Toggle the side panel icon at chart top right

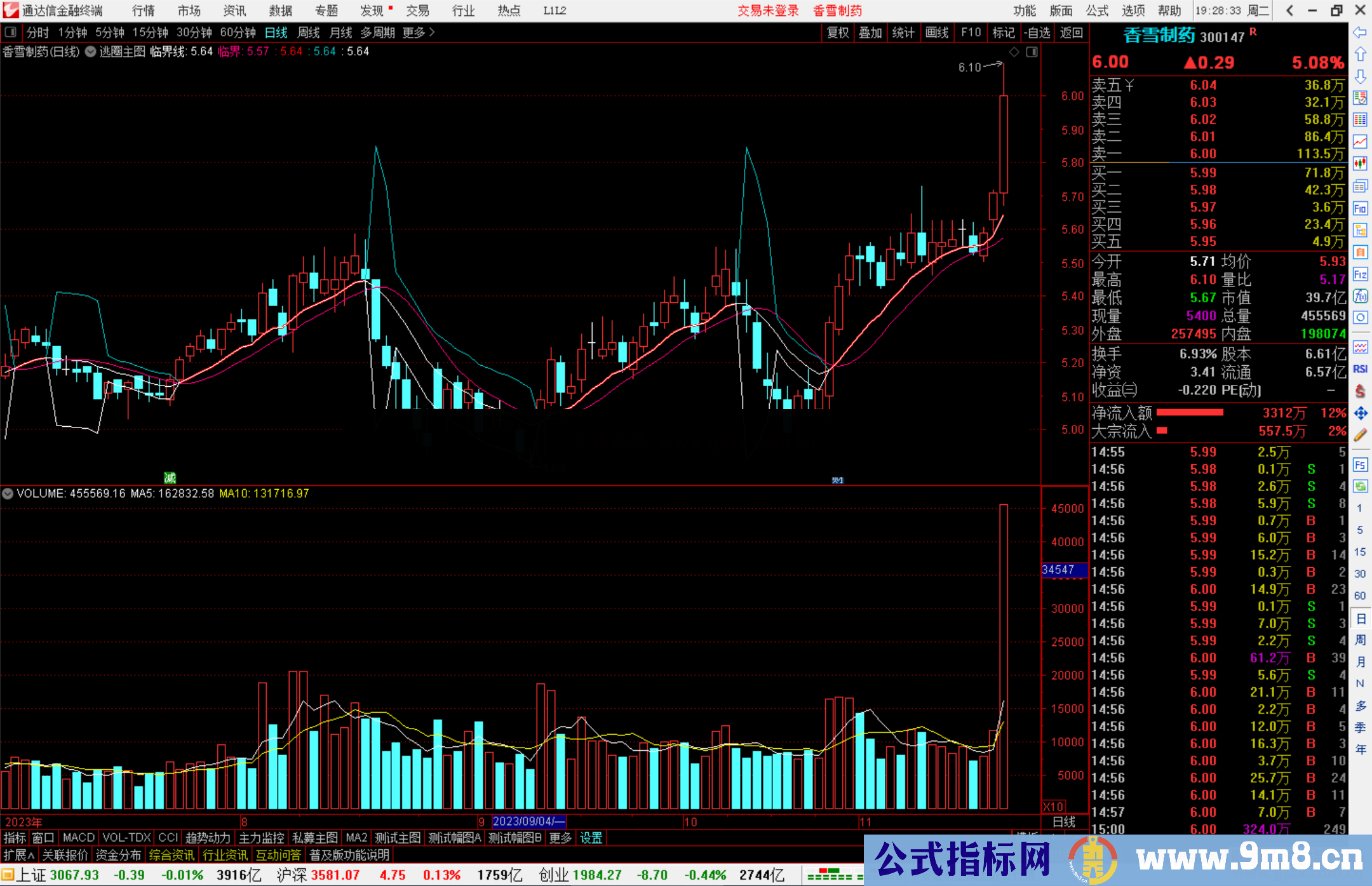click(1032, 52)
